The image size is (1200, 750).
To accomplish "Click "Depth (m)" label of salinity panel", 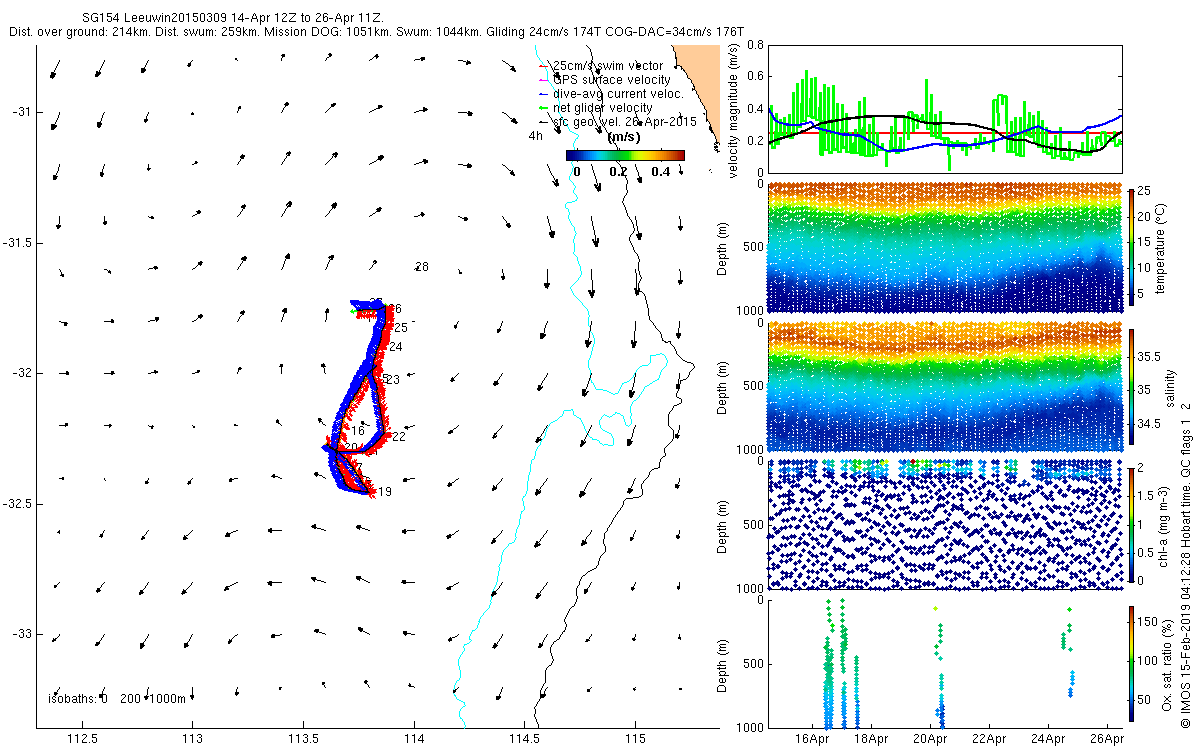I will pos(723,386).
